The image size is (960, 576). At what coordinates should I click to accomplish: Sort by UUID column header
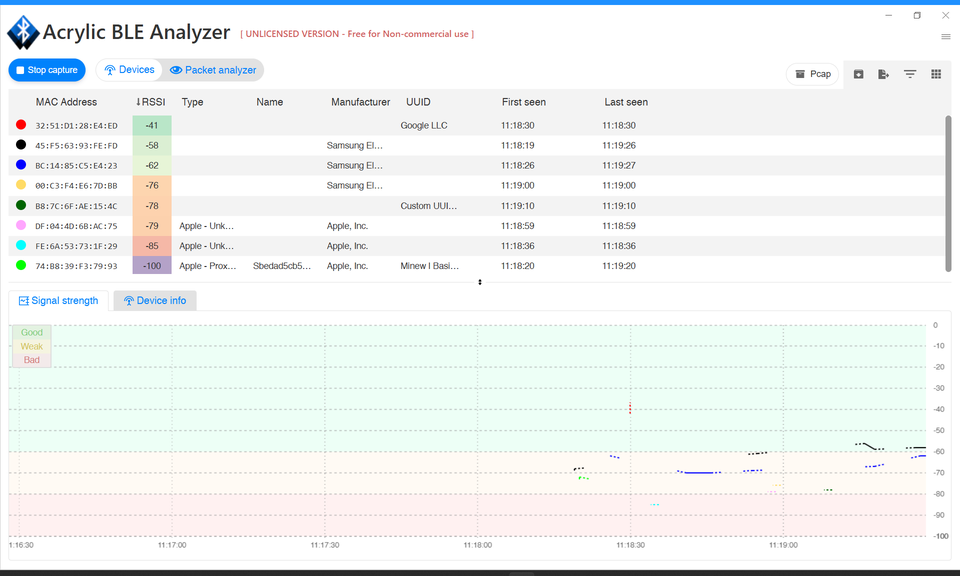418,102
